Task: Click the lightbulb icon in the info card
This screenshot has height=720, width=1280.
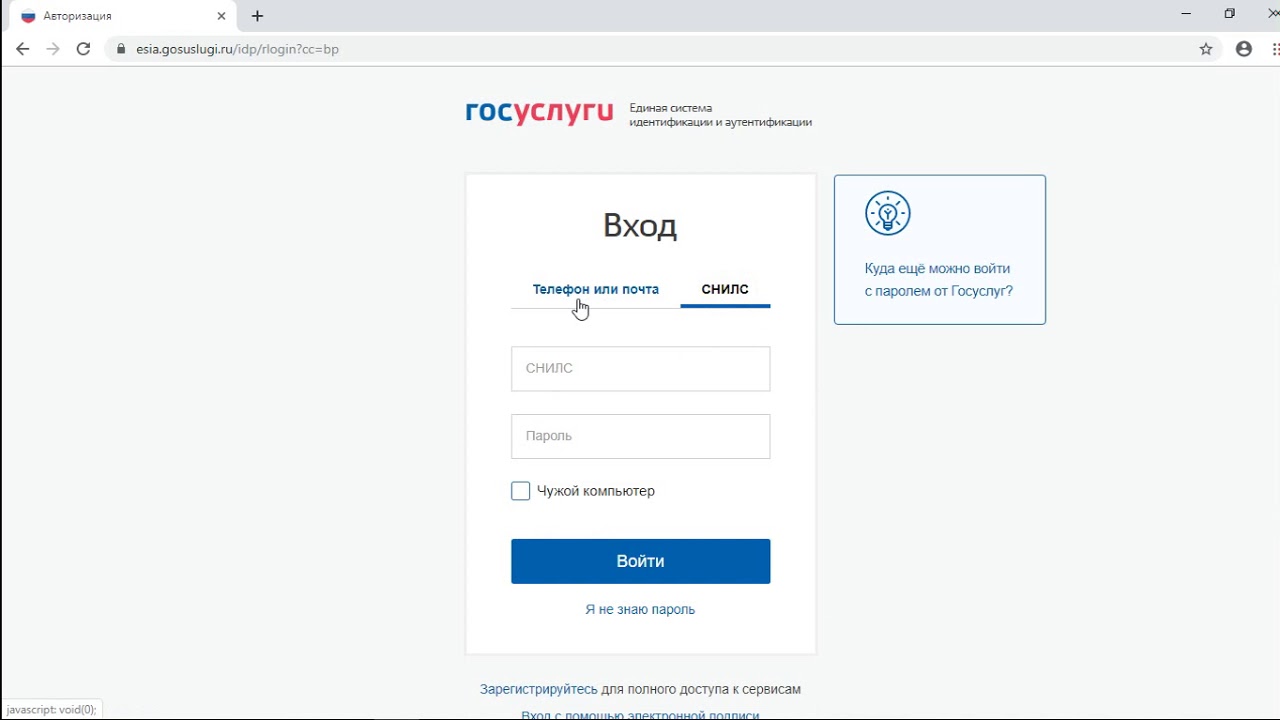Action: pyautogui.click(x=888, y=213)
